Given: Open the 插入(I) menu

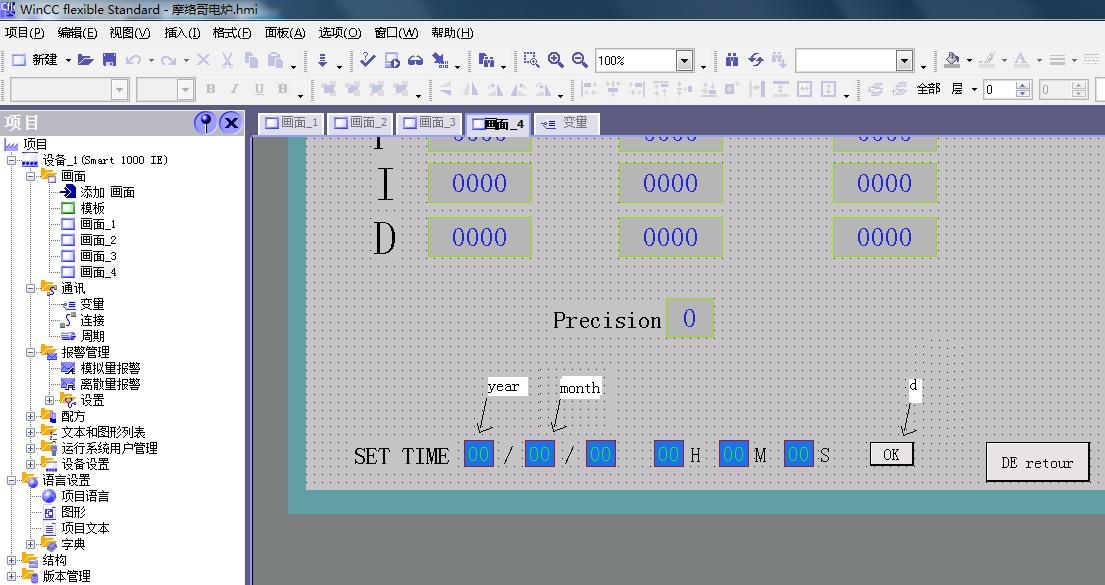Looking at the screenshot, I should [182, 32].
